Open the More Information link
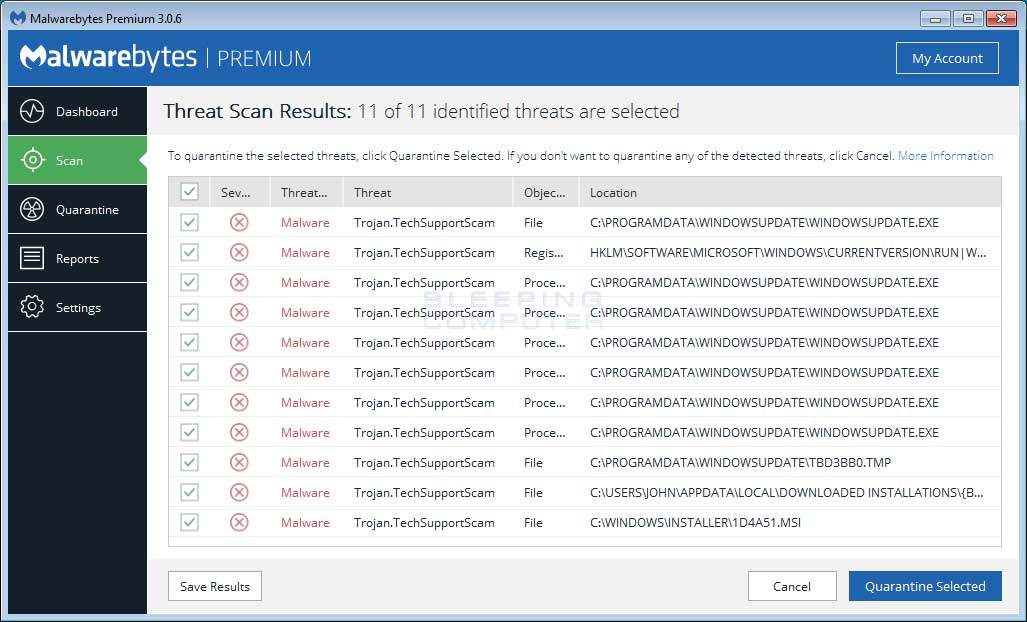The image size is (1027, 622). click(x=946, y=155)
